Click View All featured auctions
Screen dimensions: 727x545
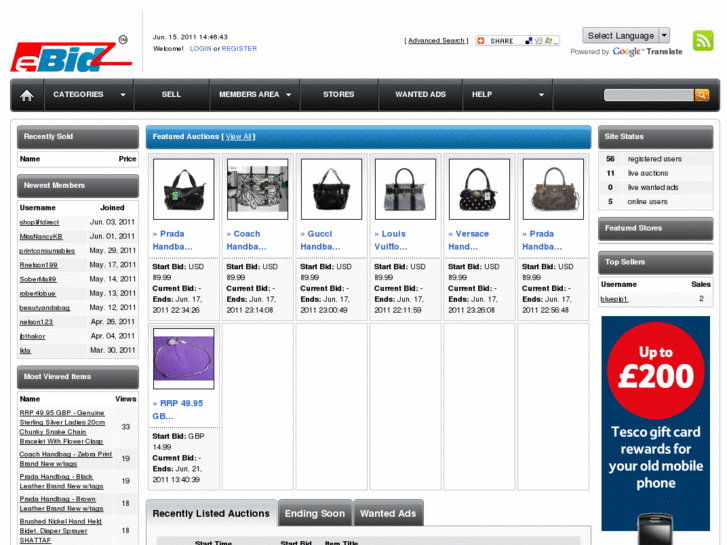(x=238, y=137)
